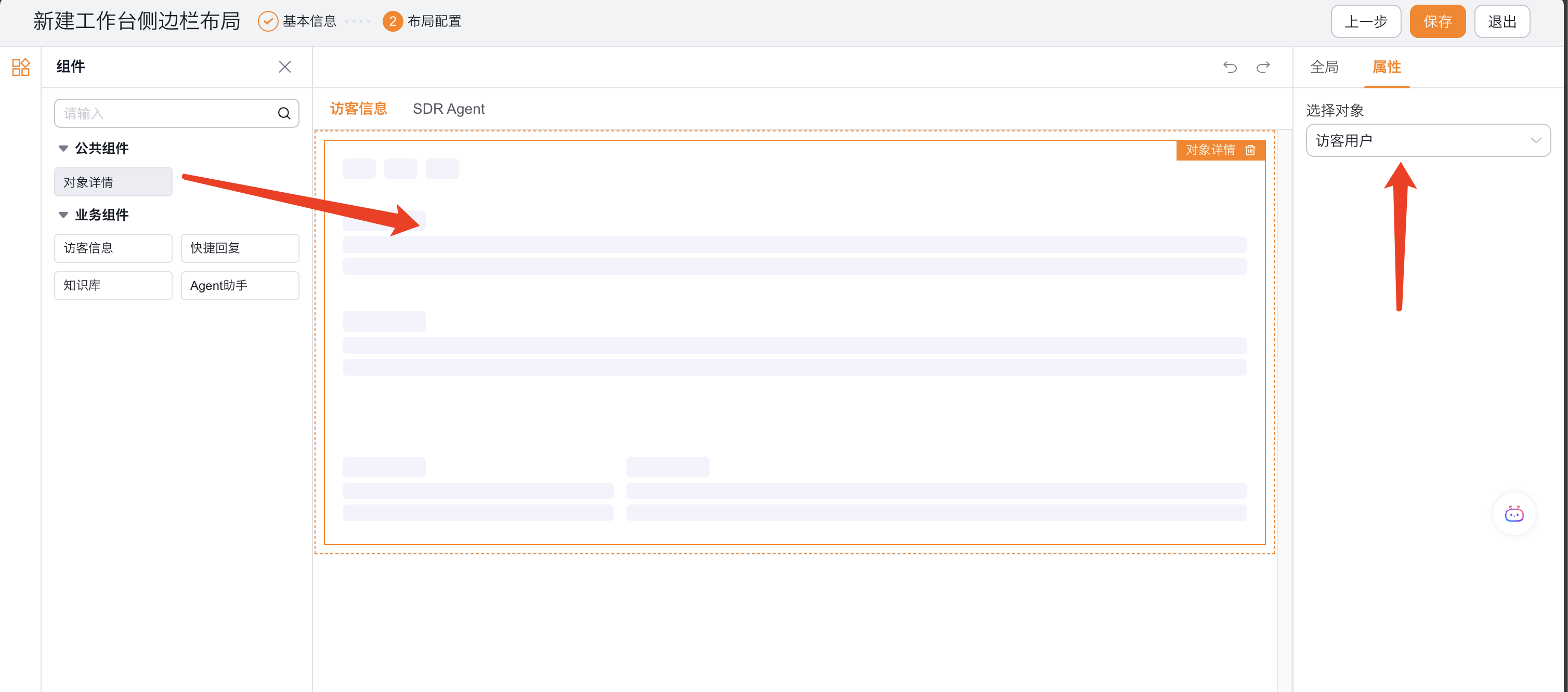Screen dimensions: 1568x692
Task: Close the 组件 panel with X icon
Action: (284, 67)
